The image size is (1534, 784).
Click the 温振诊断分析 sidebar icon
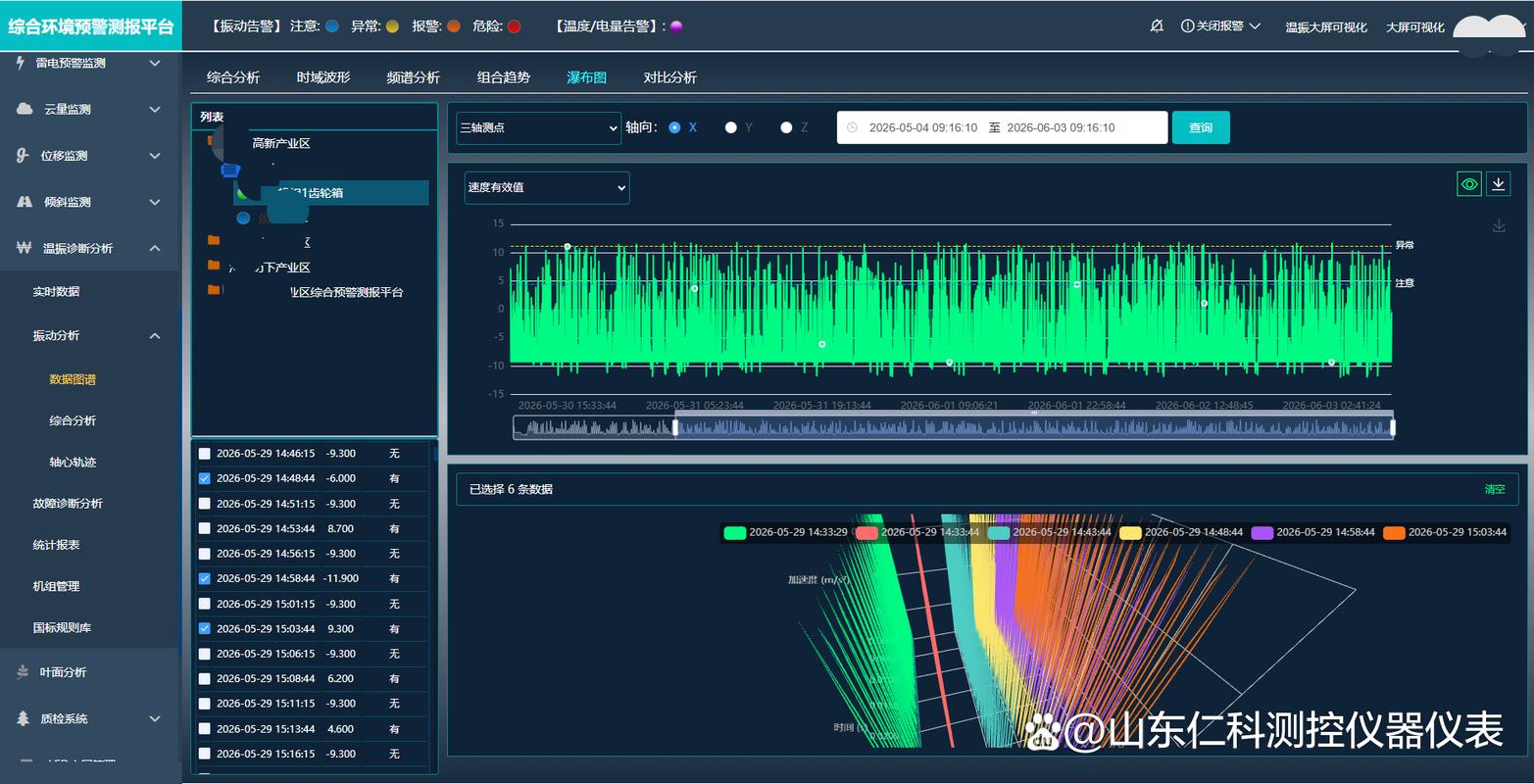click(x=25, y=248)
